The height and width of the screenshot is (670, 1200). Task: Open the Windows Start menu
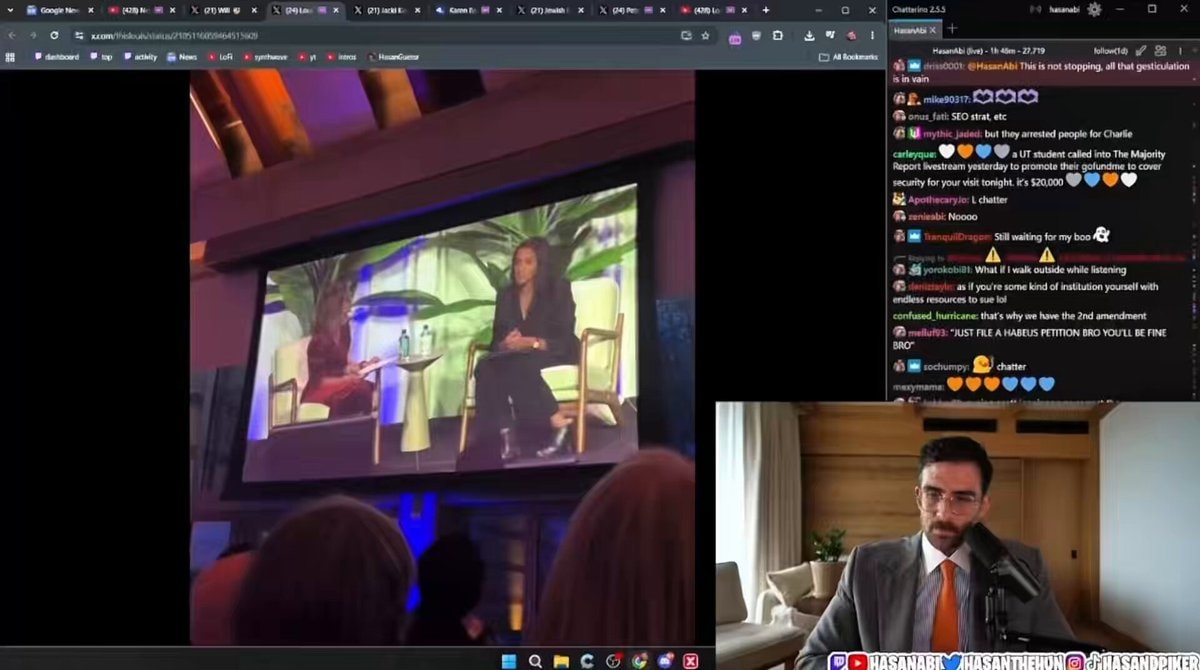tap(508, 661)
